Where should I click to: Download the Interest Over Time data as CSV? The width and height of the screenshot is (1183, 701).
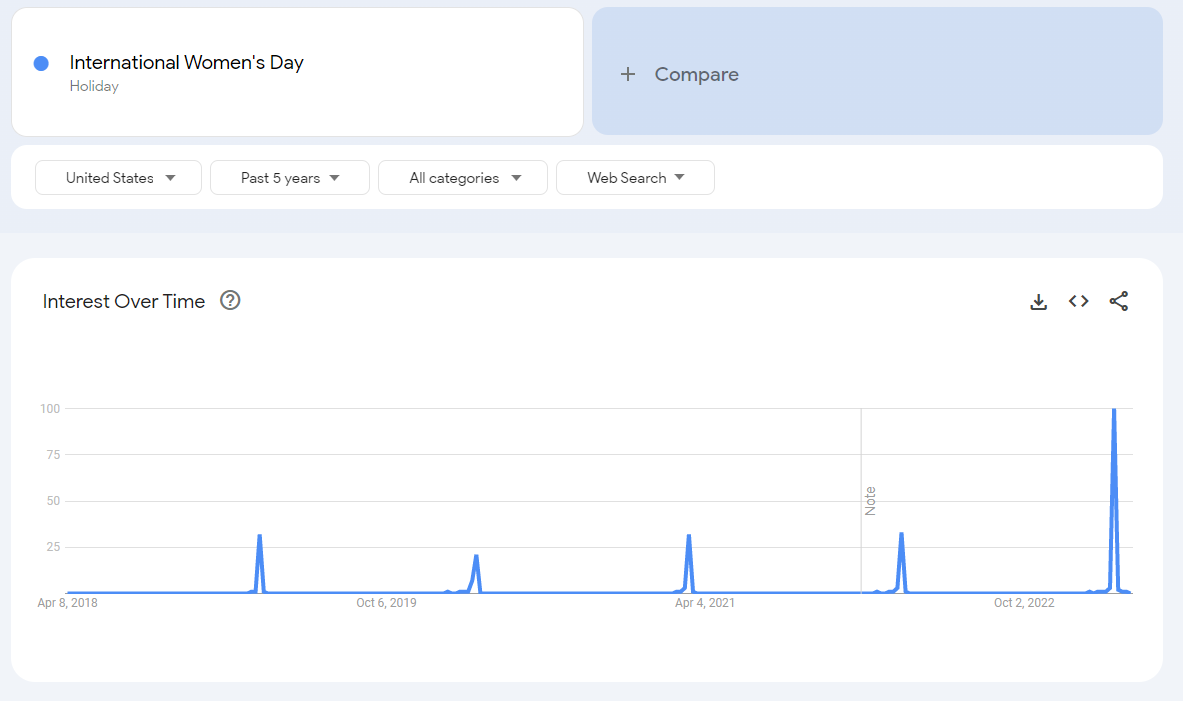coord(1039,301)
